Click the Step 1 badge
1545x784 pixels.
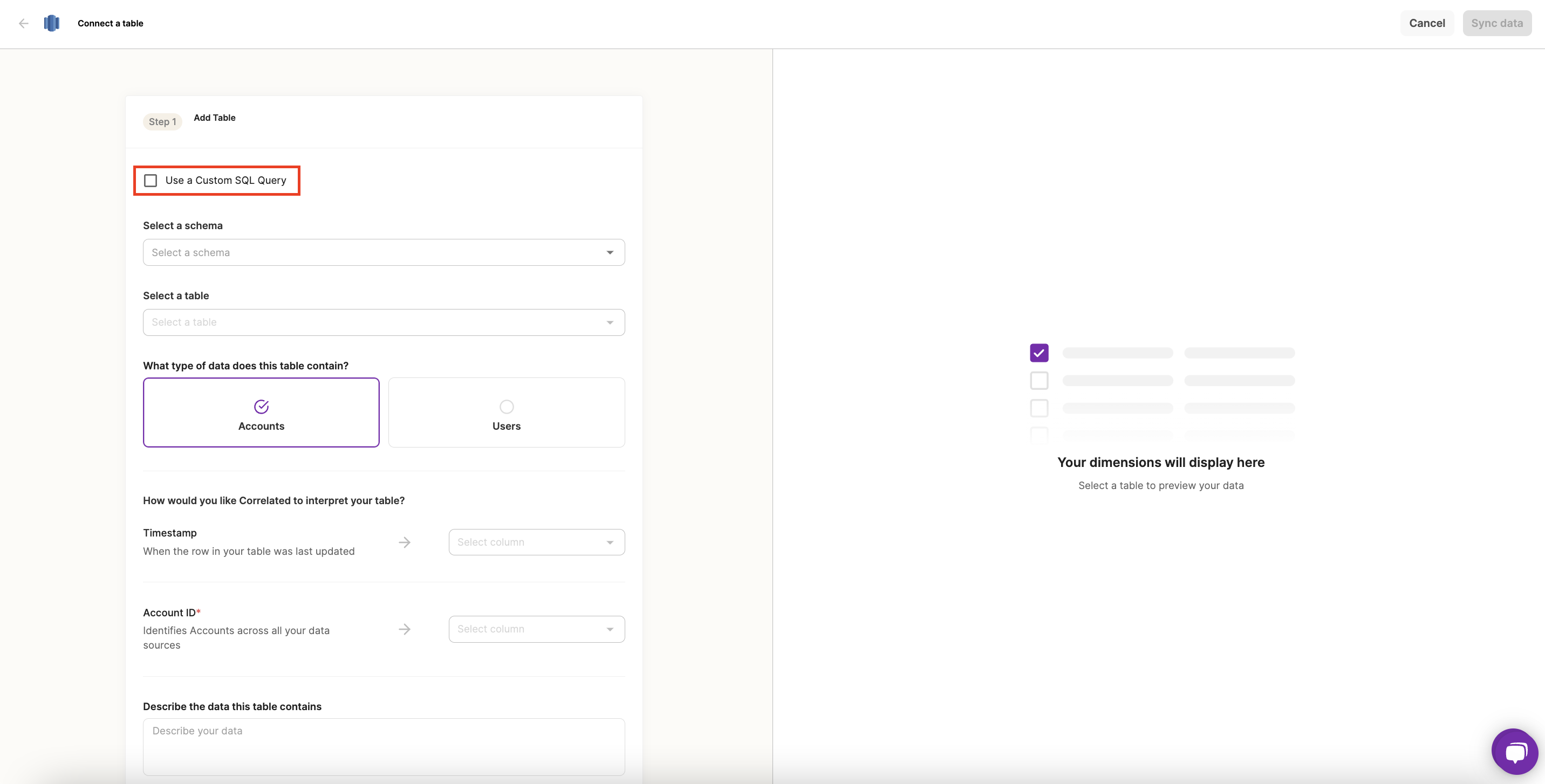click(x=162, y=122)
